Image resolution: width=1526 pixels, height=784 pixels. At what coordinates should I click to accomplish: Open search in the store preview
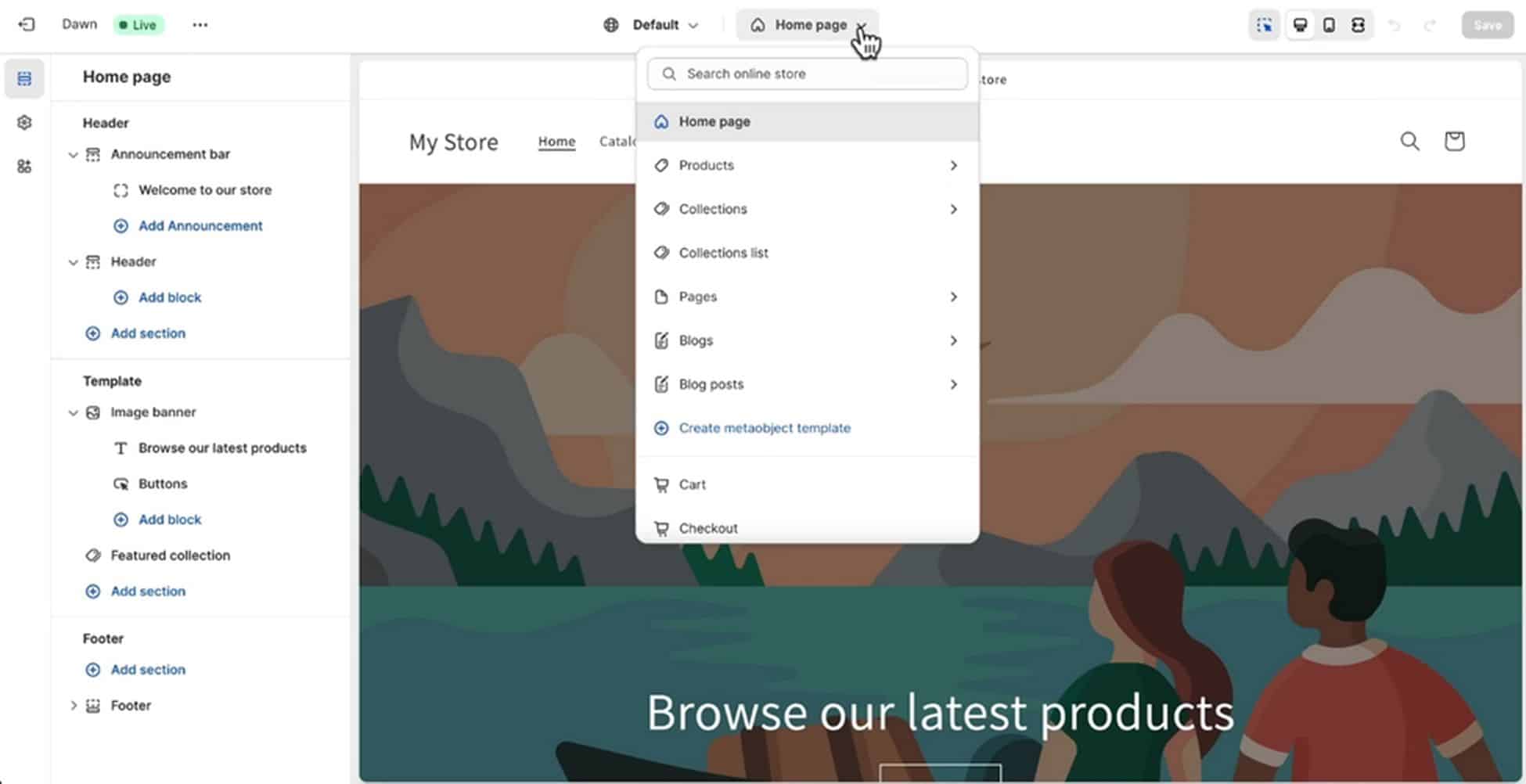1409,141
